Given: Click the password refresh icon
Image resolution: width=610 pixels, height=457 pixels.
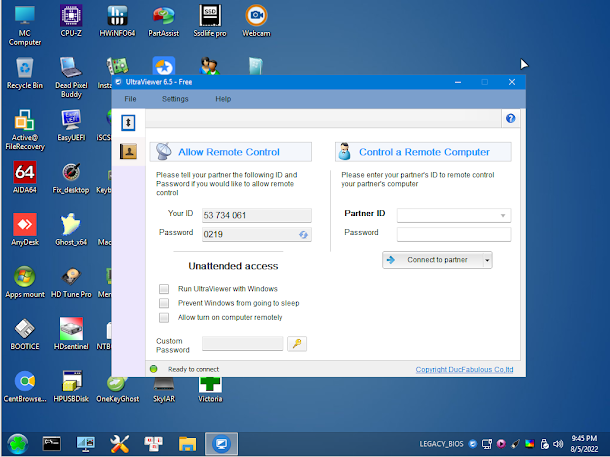Looking at the screenshot, I should coord(303,234).
